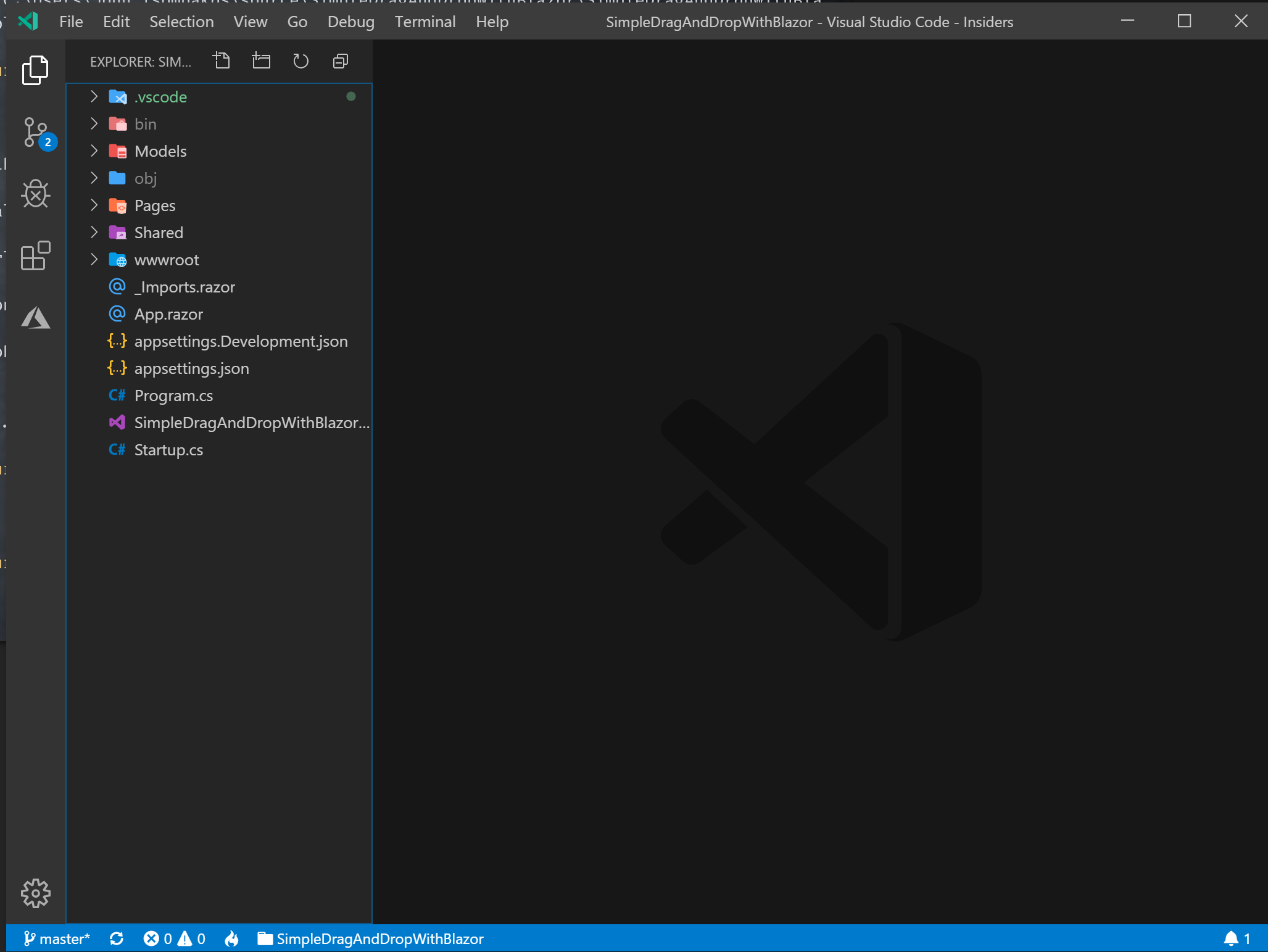Open Startup.cs from the Explorer
Screen dimensions: 1268x952
(168, 450)
